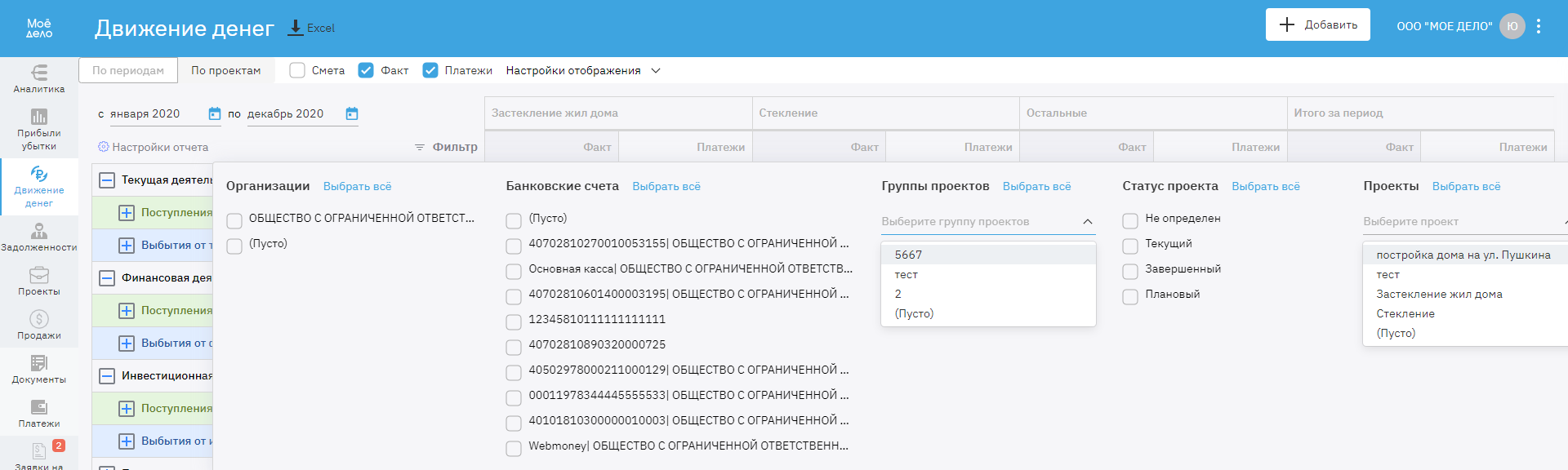The height and width of the screenshot is (470, 1568).
Task: Check the Завершенный project status
Action: (1130, 272)
